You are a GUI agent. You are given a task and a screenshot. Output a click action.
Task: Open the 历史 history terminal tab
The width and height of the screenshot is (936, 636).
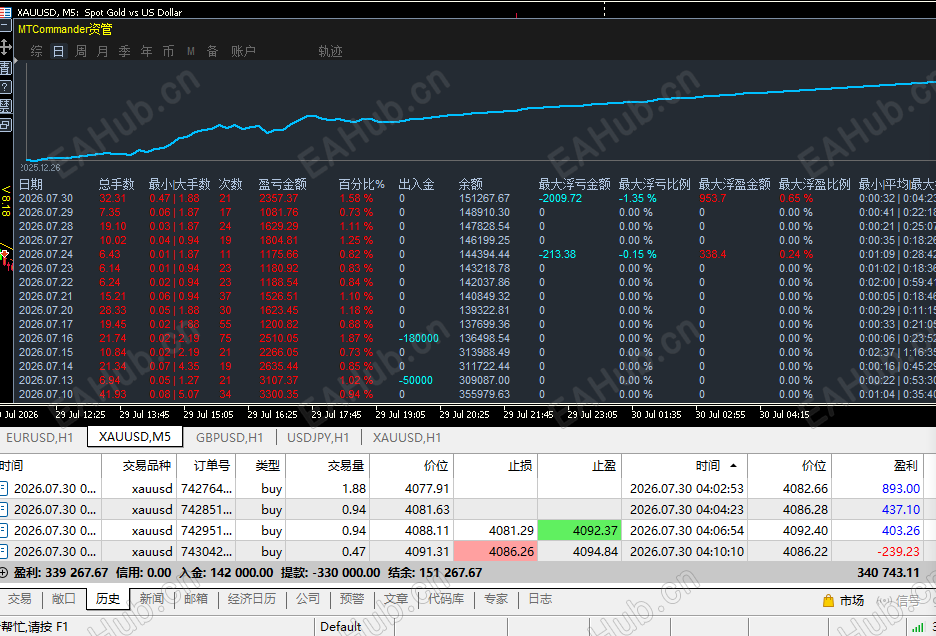pos(108,599)
